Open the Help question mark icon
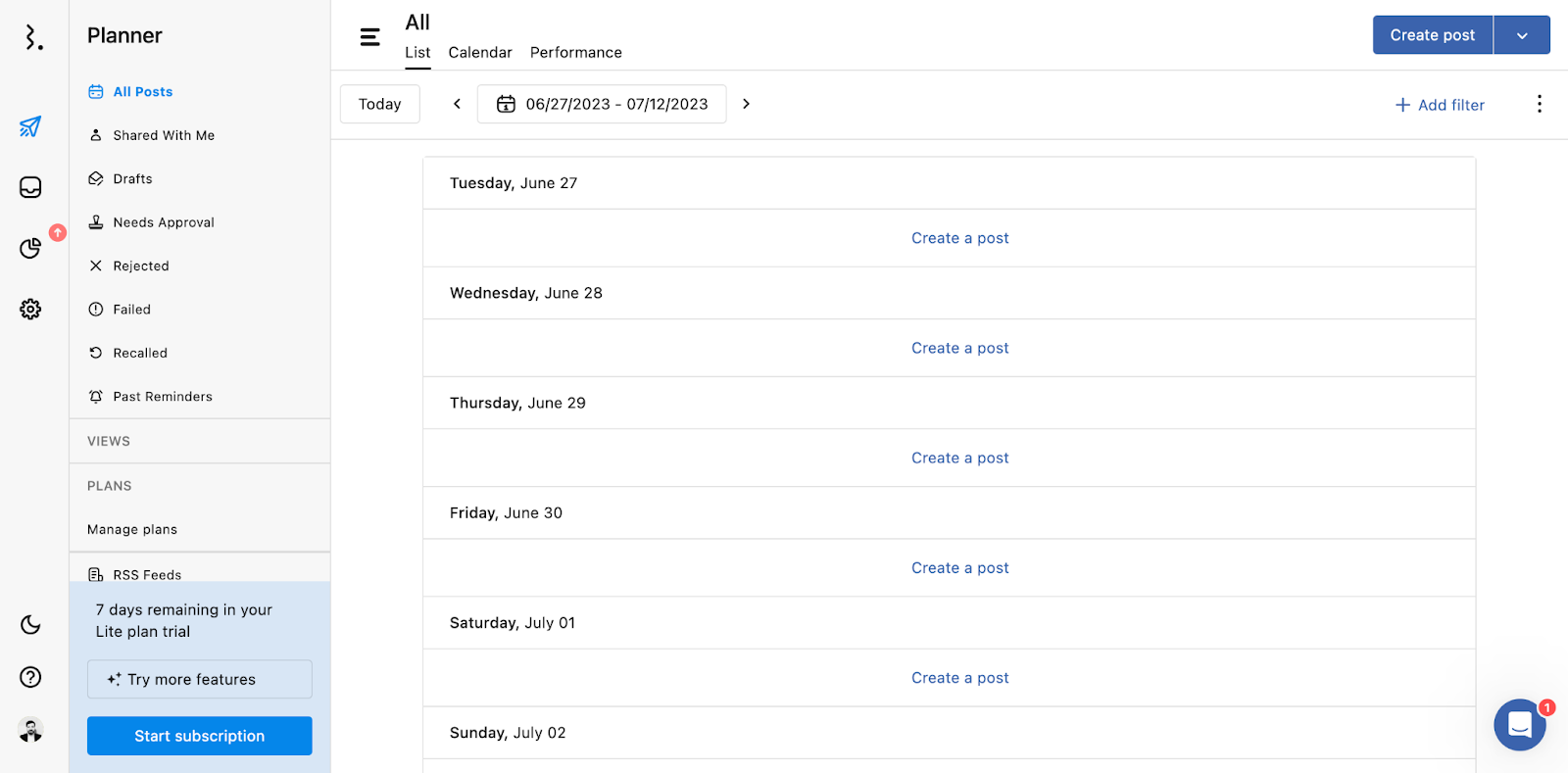Viewport: 1568px width, 773px height. click(30, 677)
